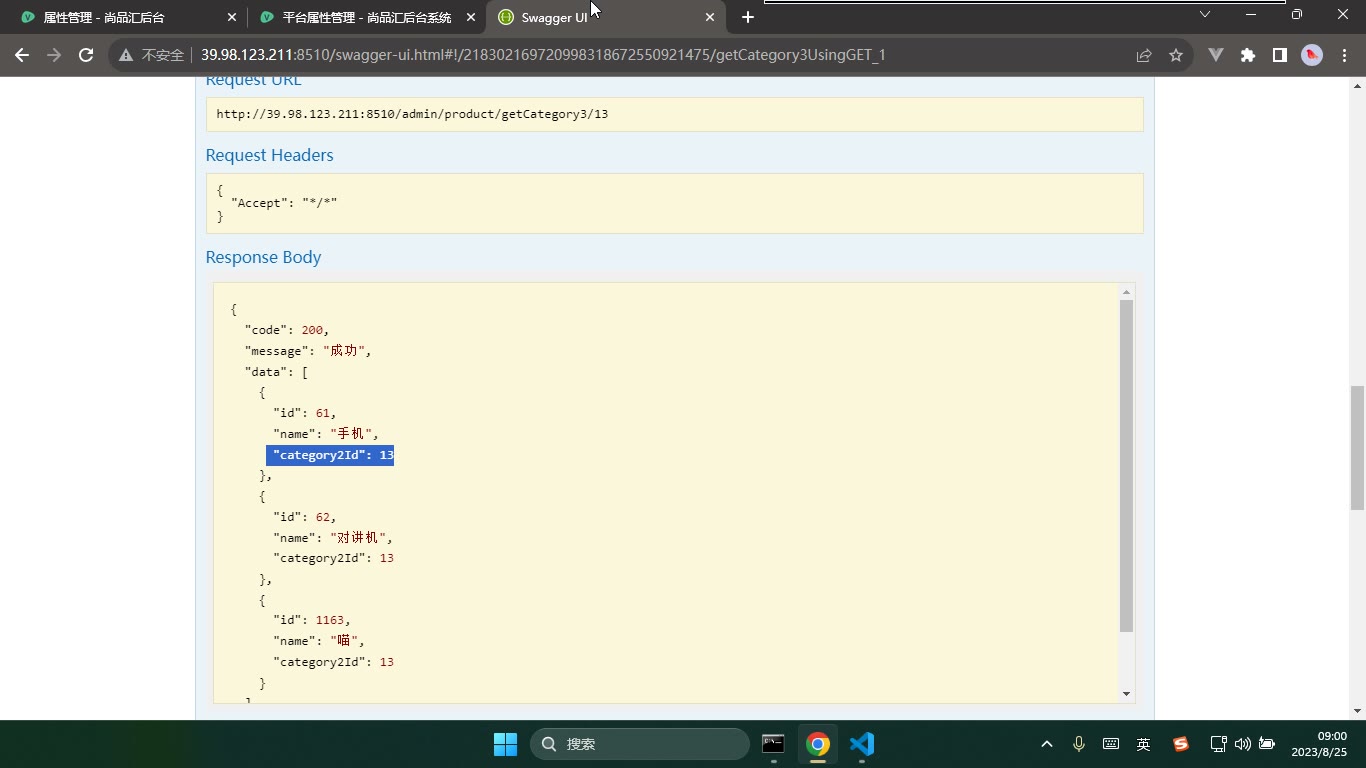The width and height of the screenshot is (1366, 768).
Task: Close the 平台属性管理 tab
Action: pos(471,17)
